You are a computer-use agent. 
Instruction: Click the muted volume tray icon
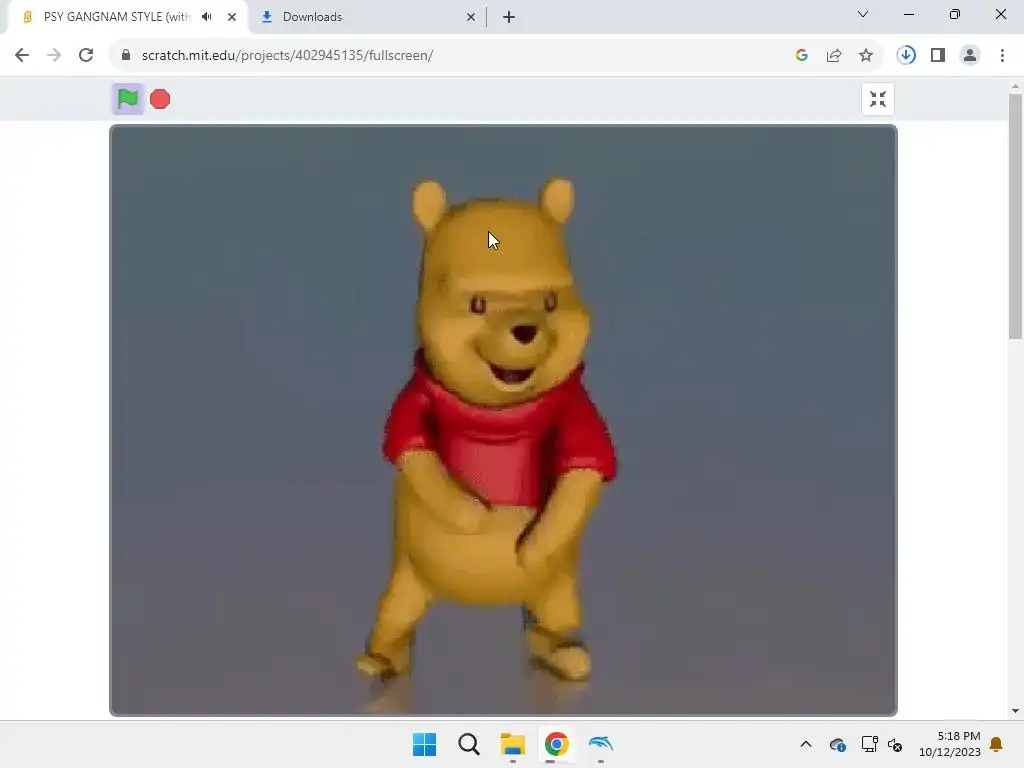point(895,744)
